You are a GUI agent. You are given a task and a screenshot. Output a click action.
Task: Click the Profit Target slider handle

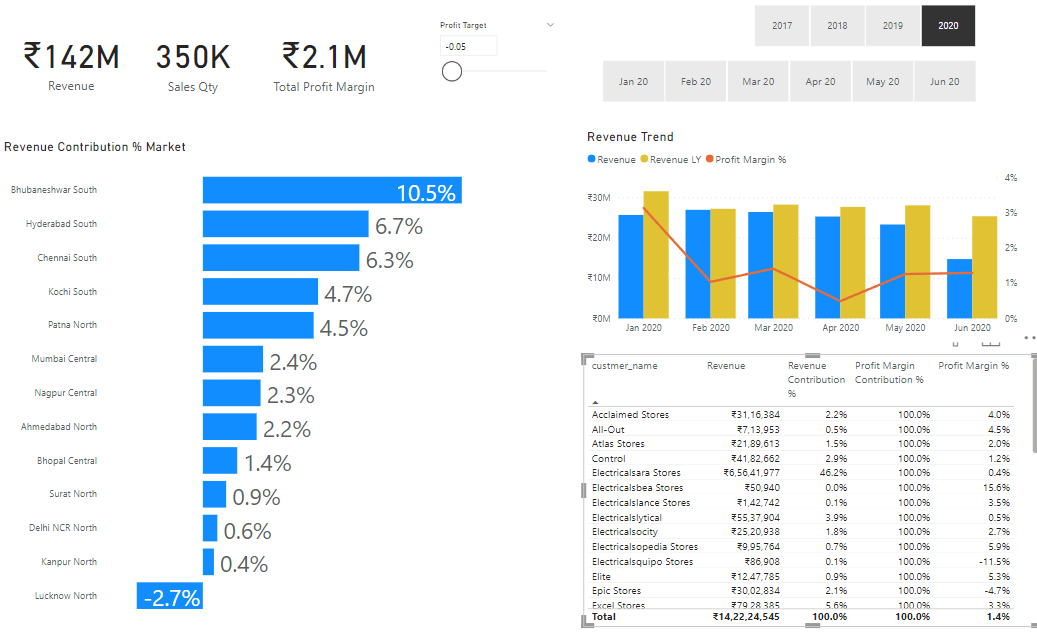tap(452, 71)
